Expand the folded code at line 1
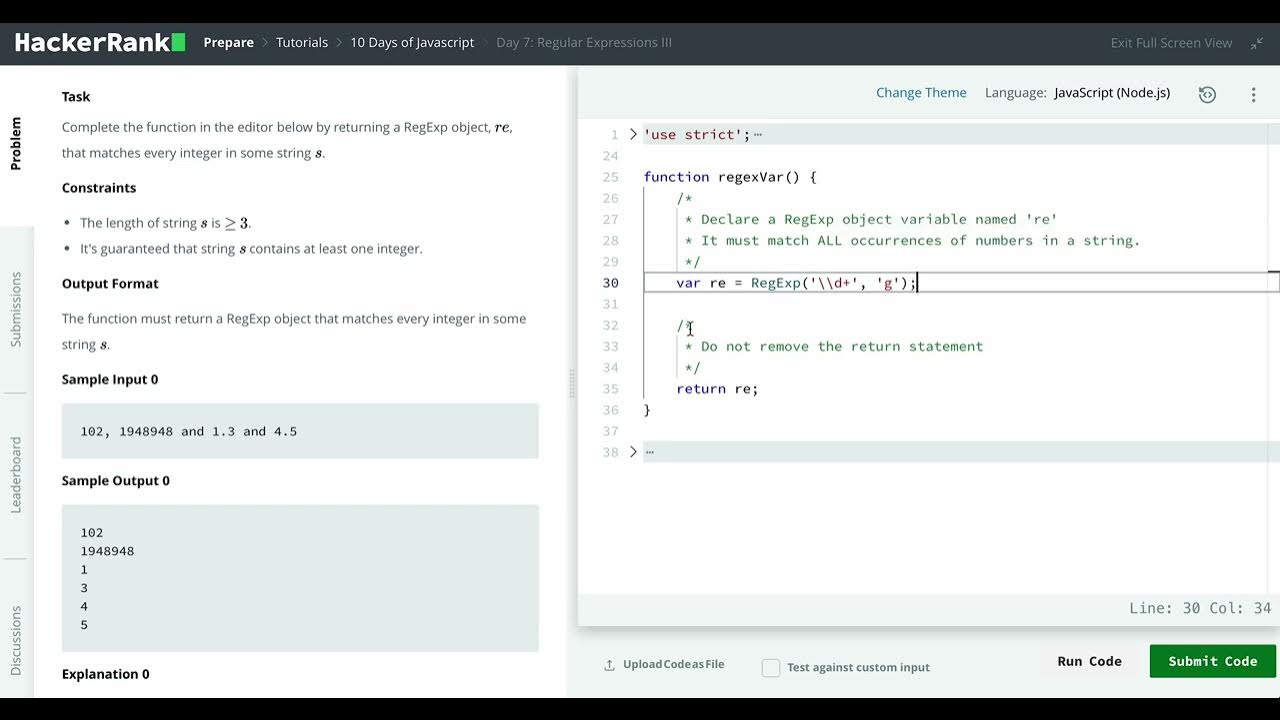Screen dimensions: 1280x720 coord(633,134)
